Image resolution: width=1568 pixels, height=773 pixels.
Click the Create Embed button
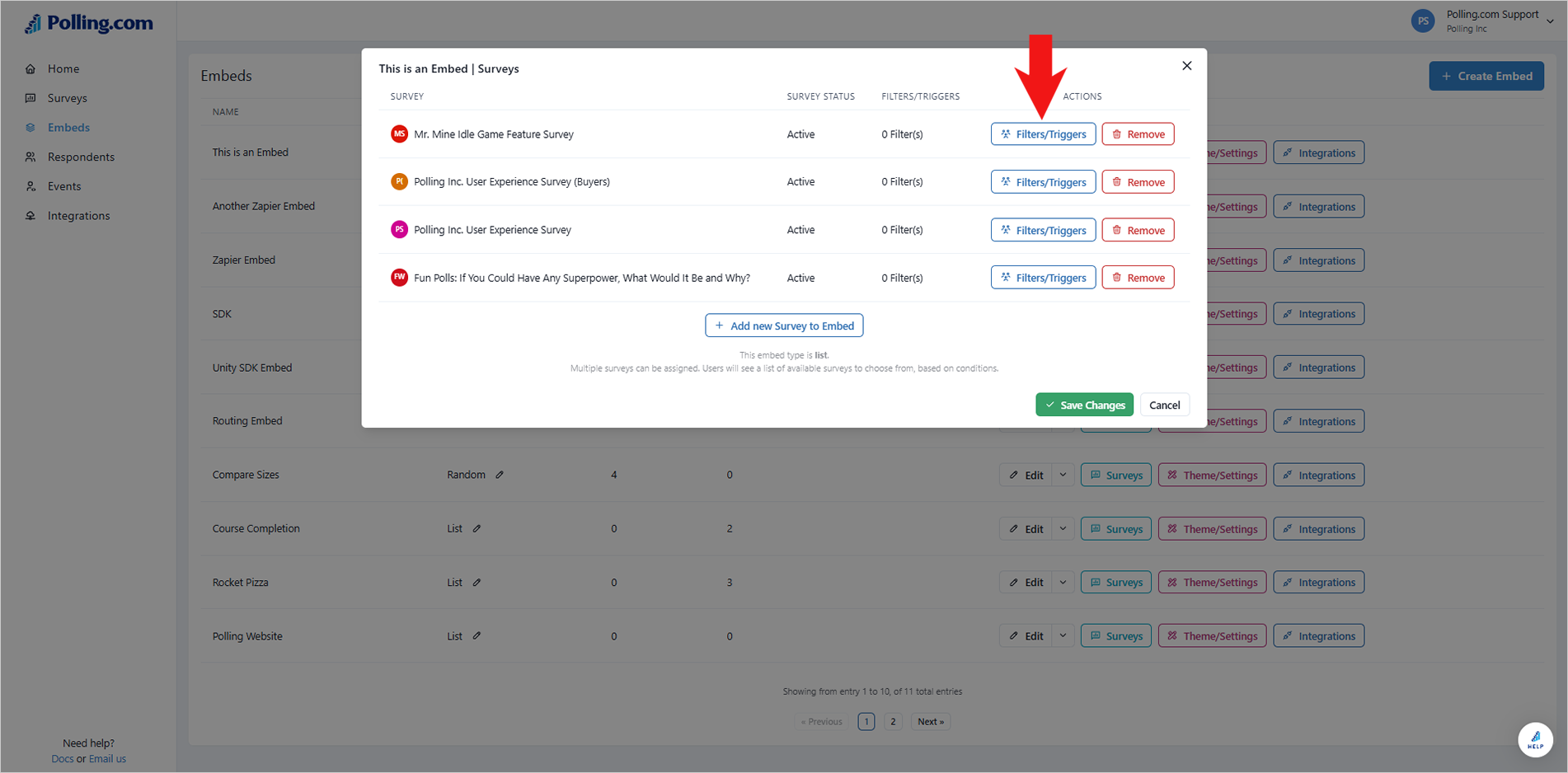(1486, 76)
